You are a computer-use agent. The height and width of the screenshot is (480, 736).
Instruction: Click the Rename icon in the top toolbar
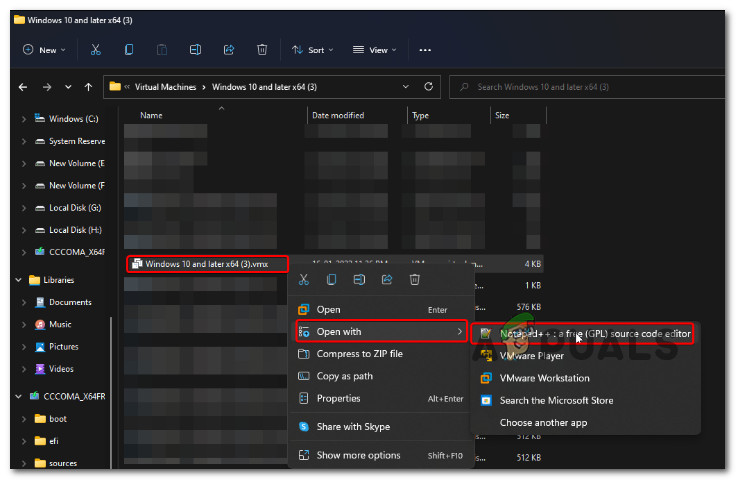(196, 49)
